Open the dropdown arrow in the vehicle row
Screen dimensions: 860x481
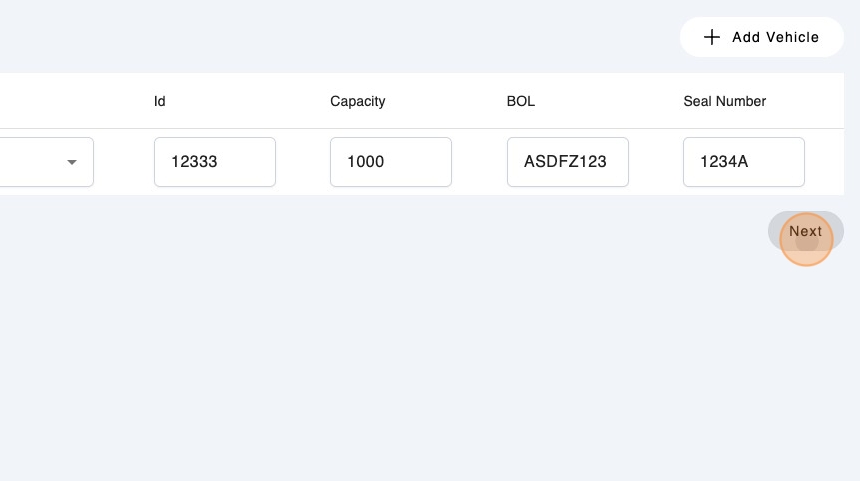tap(72, 162)
